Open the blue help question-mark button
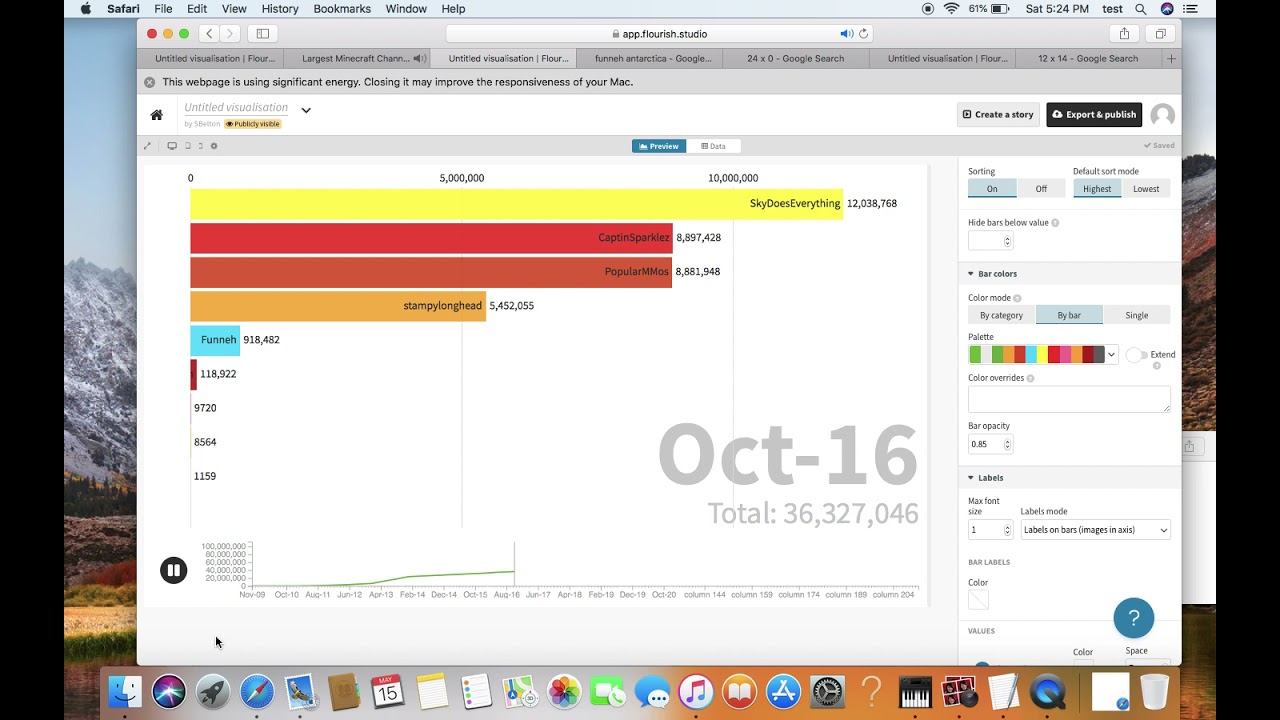Screen dimensions: 1280x720 [x=1133, y=618]
